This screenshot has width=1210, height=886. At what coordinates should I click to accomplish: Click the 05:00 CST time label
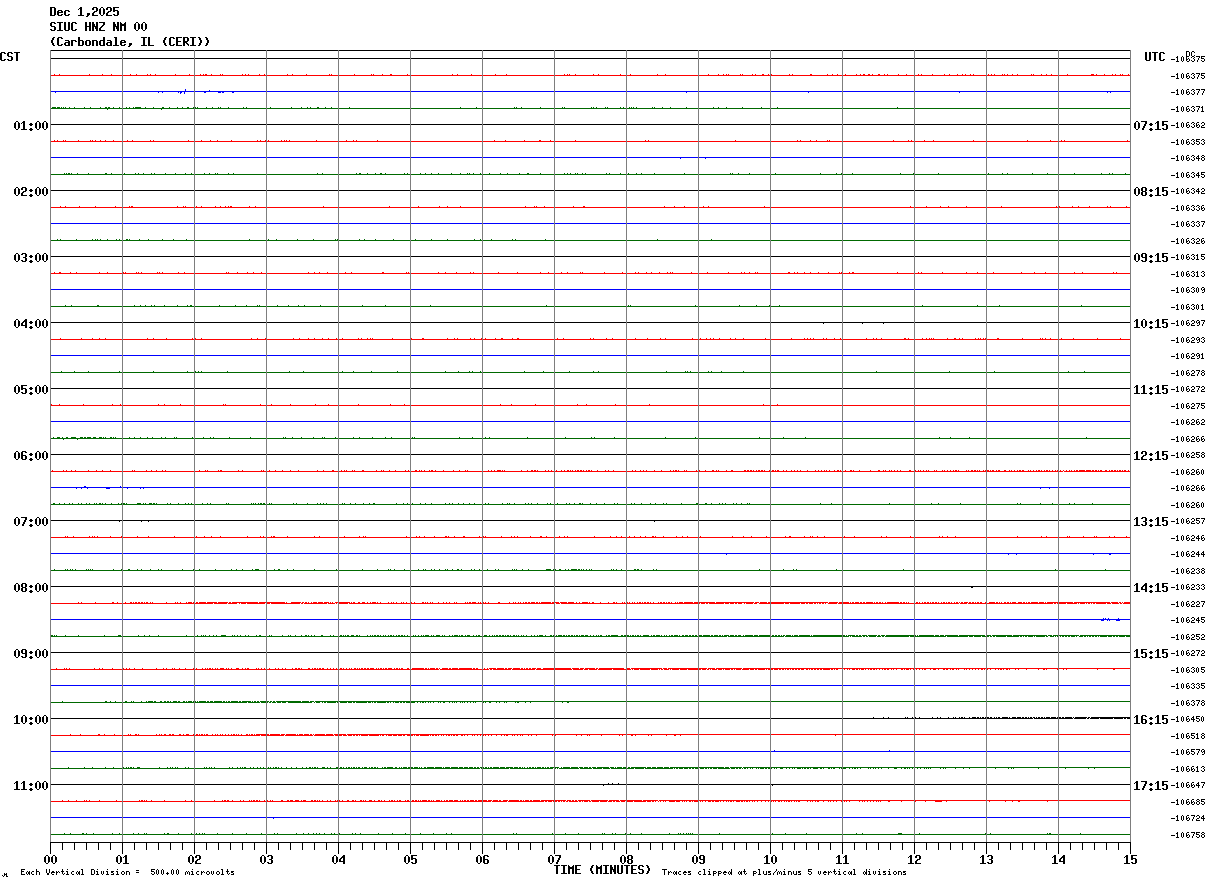pyautogui.click(x=31, y=390)
